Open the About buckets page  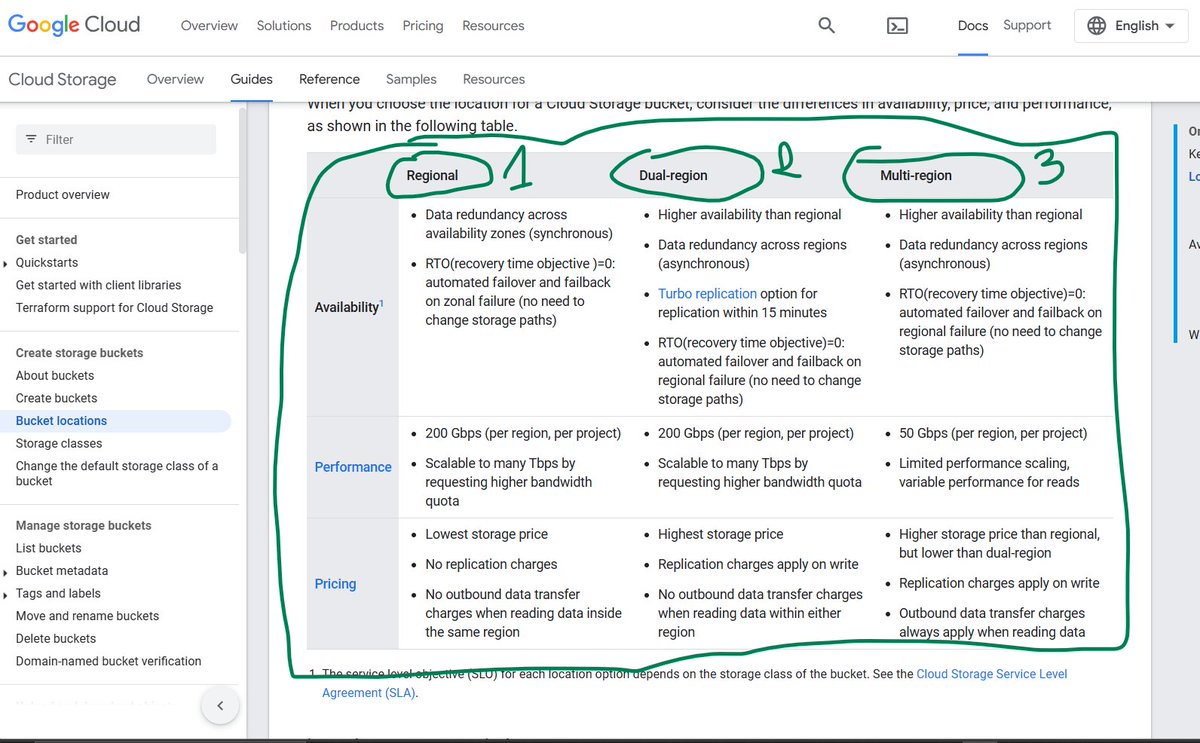(55, 376)
